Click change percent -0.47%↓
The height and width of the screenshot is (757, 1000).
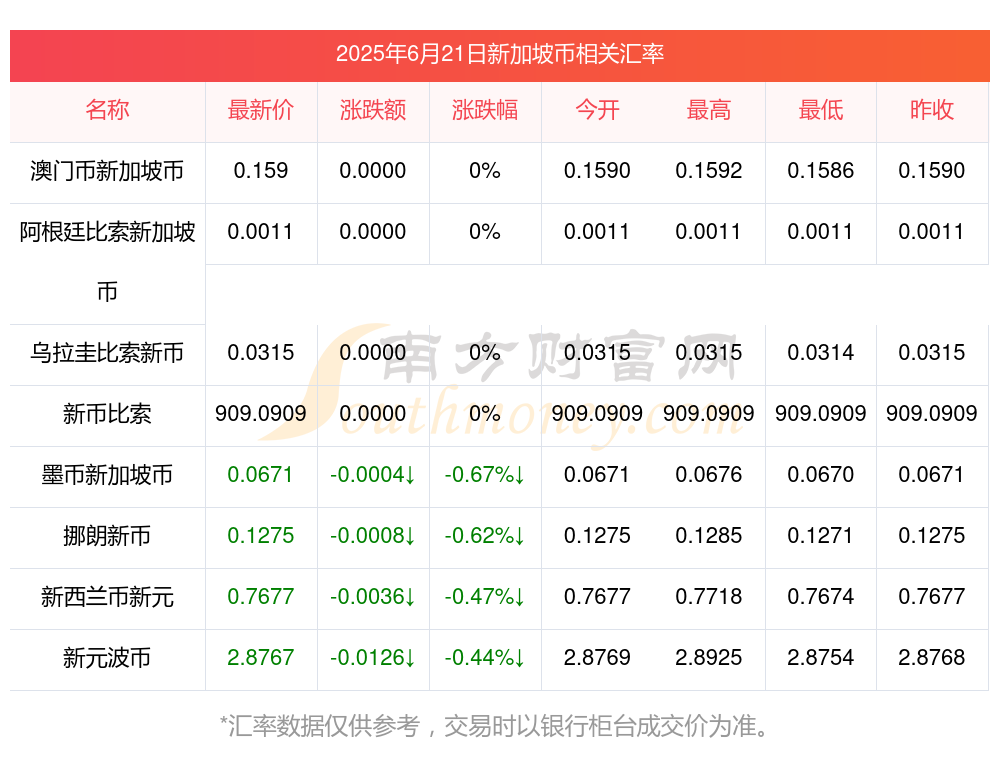point(485,596)
